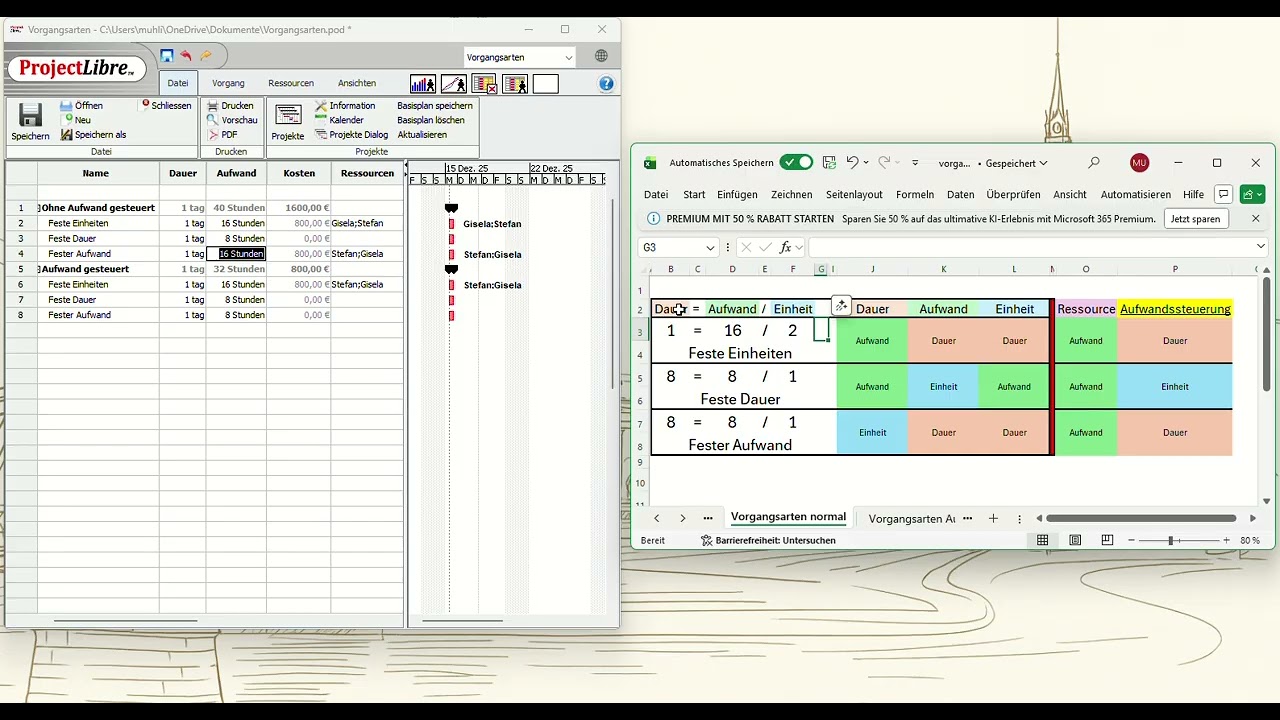Click Basisplan löschen

point(431,120)
